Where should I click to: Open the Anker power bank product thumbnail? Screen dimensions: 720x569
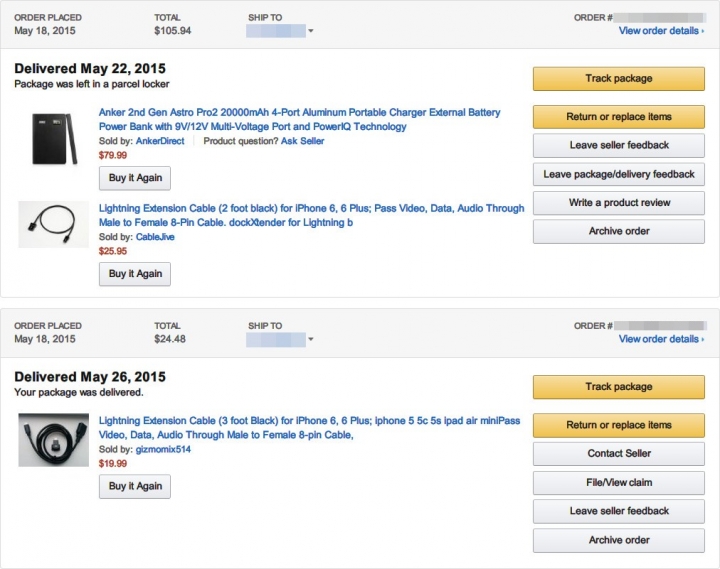tap(54, 138)
